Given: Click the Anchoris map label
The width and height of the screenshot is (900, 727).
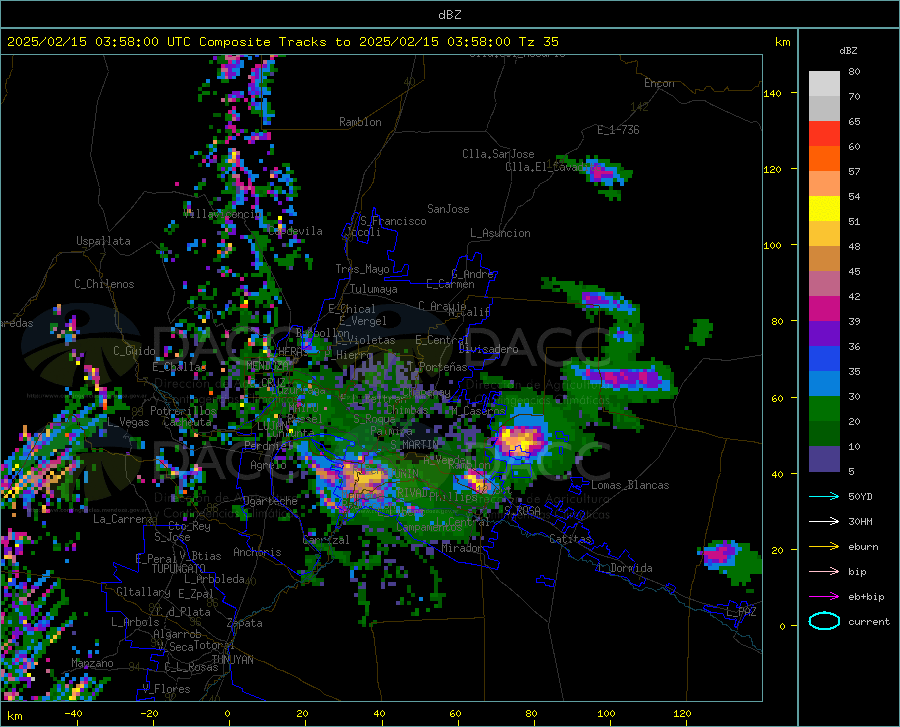Looking at the screenshot, I should [257, 552].
